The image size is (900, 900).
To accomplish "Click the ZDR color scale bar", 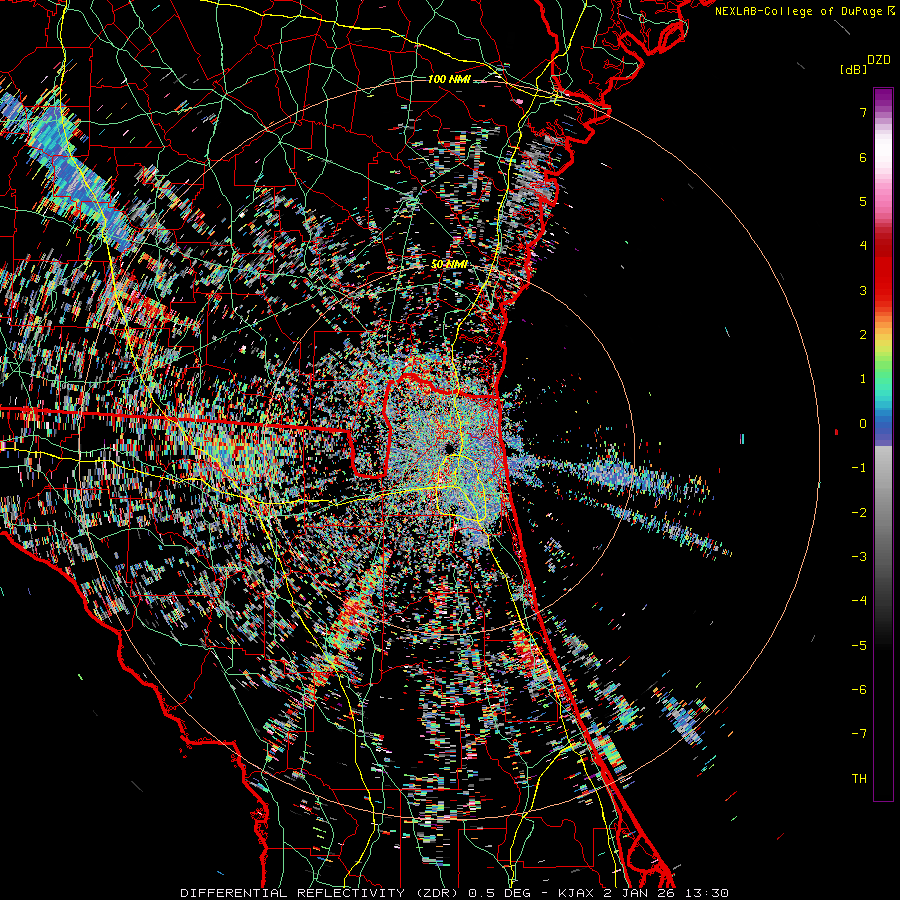I will (x=883, y=444).
